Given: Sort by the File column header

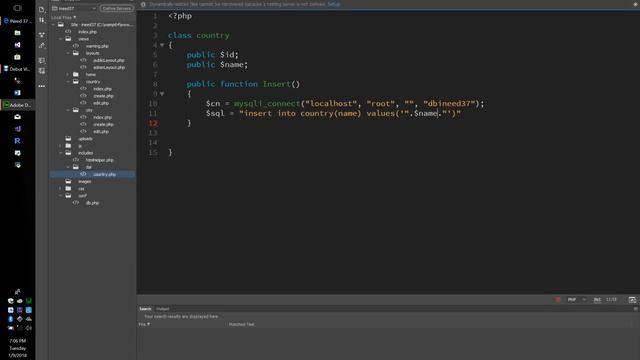Looking at the screenshot, I should tap(144, 324).
